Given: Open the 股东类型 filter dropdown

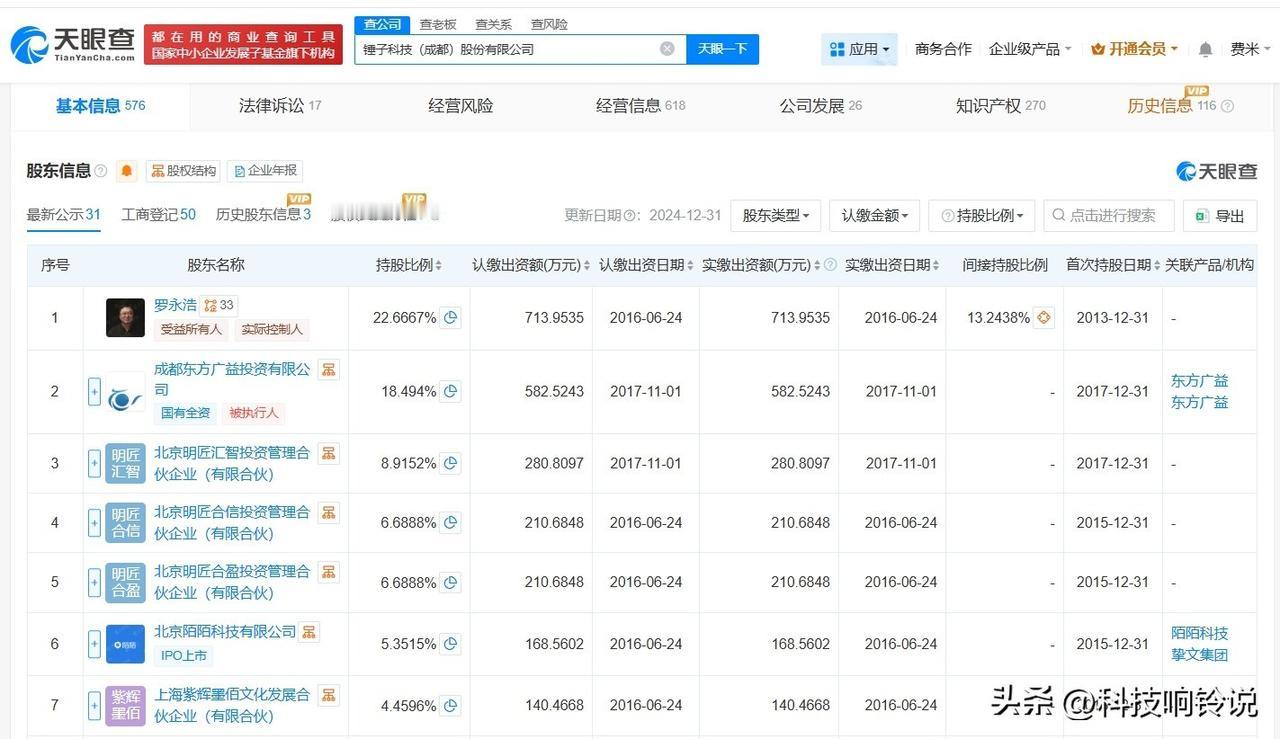Looking at the screenshot, I should pos(776,216).
